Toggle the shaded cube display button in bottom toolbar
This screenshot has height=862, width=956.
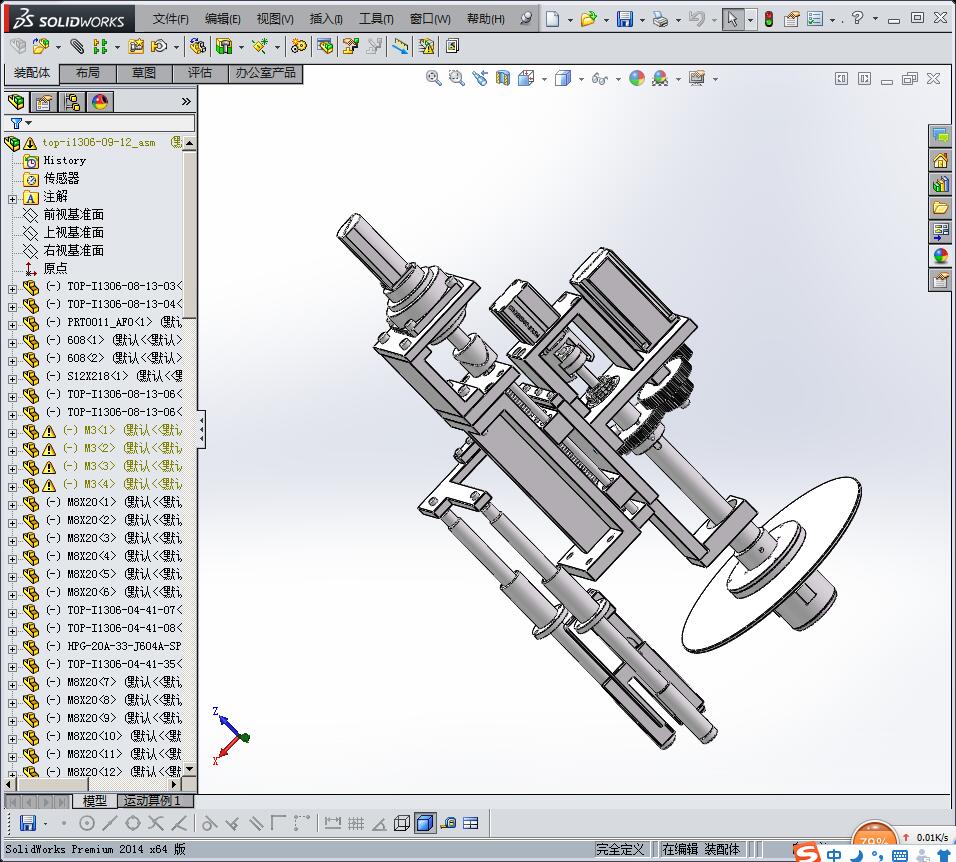[x=425, y=823]
